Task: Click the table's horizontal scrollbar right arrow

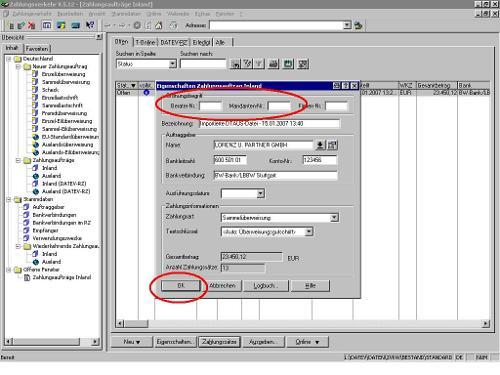Action: 486,323
